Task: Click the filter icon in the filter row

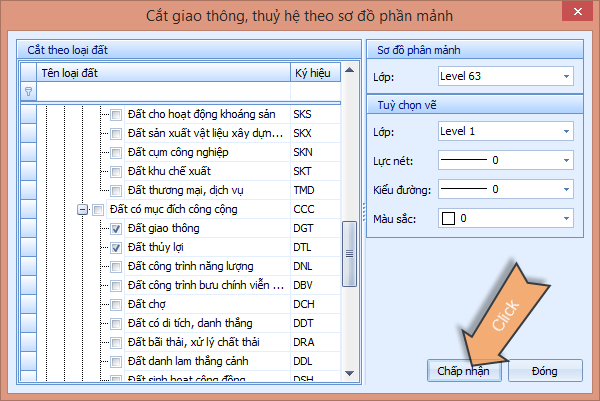Action: click(28, 91)
